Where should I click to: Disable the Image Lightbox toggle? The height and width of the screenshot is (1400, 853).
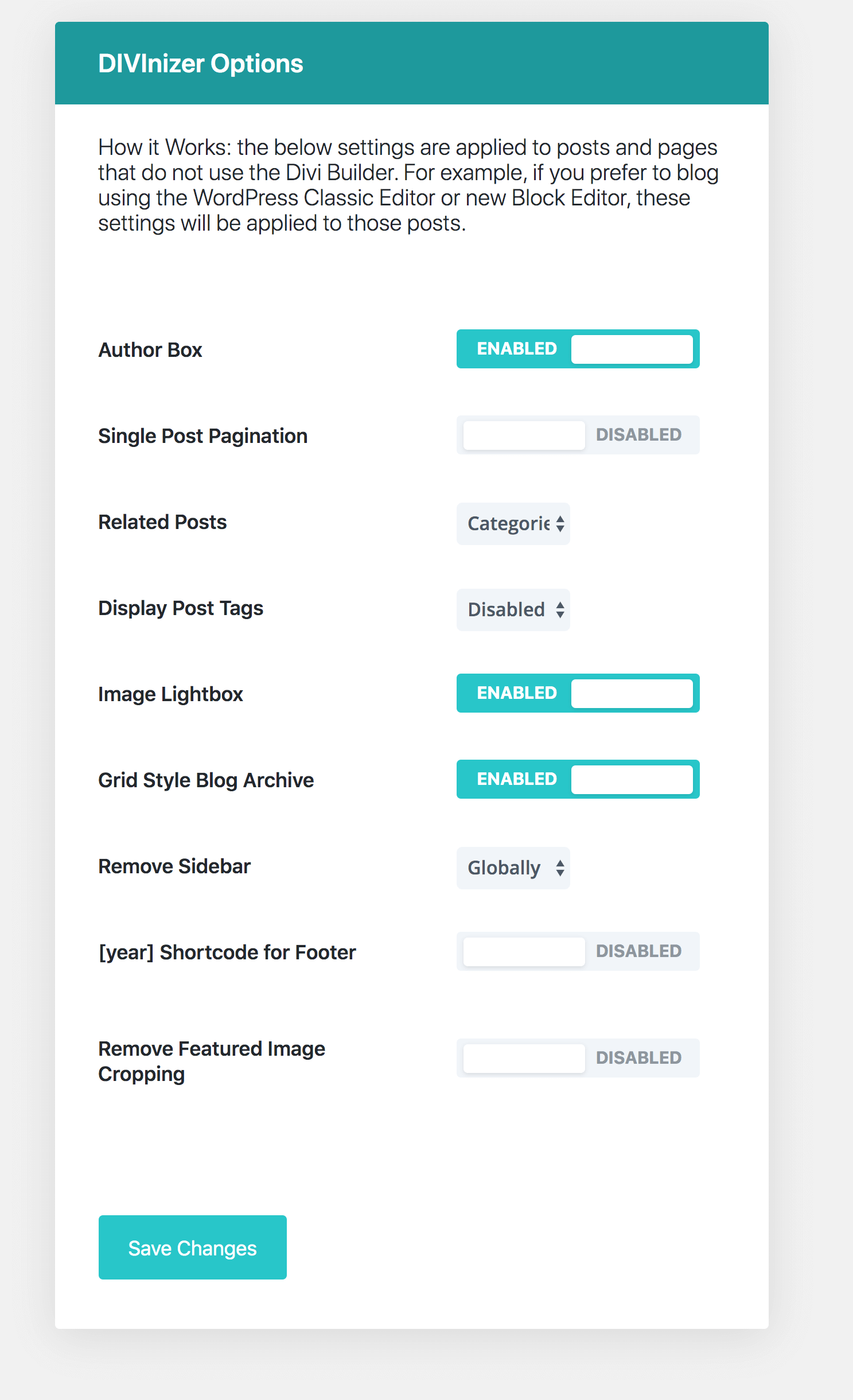pos(578,693)
